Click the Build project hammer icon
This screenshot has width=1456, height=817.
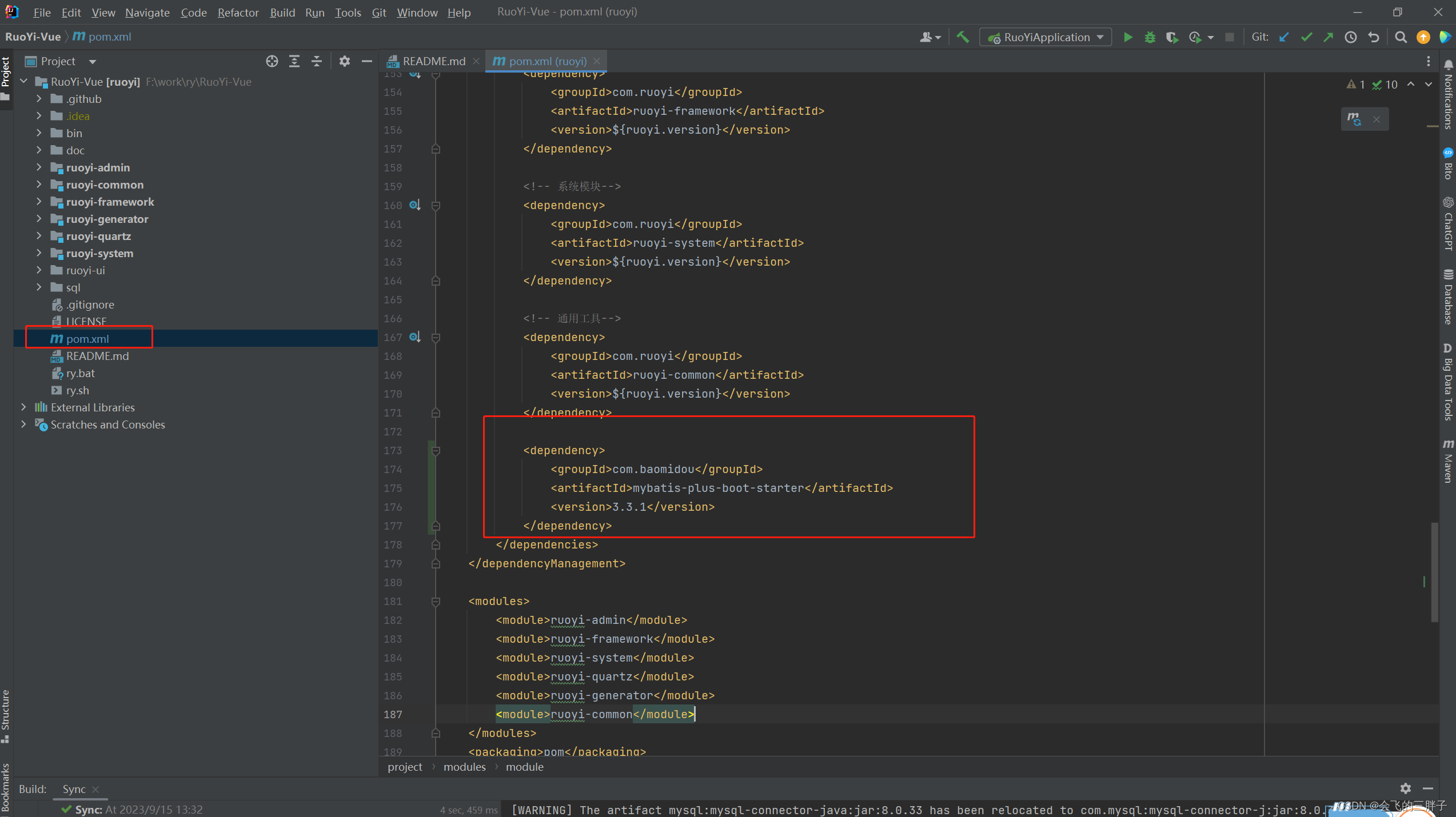963,37
